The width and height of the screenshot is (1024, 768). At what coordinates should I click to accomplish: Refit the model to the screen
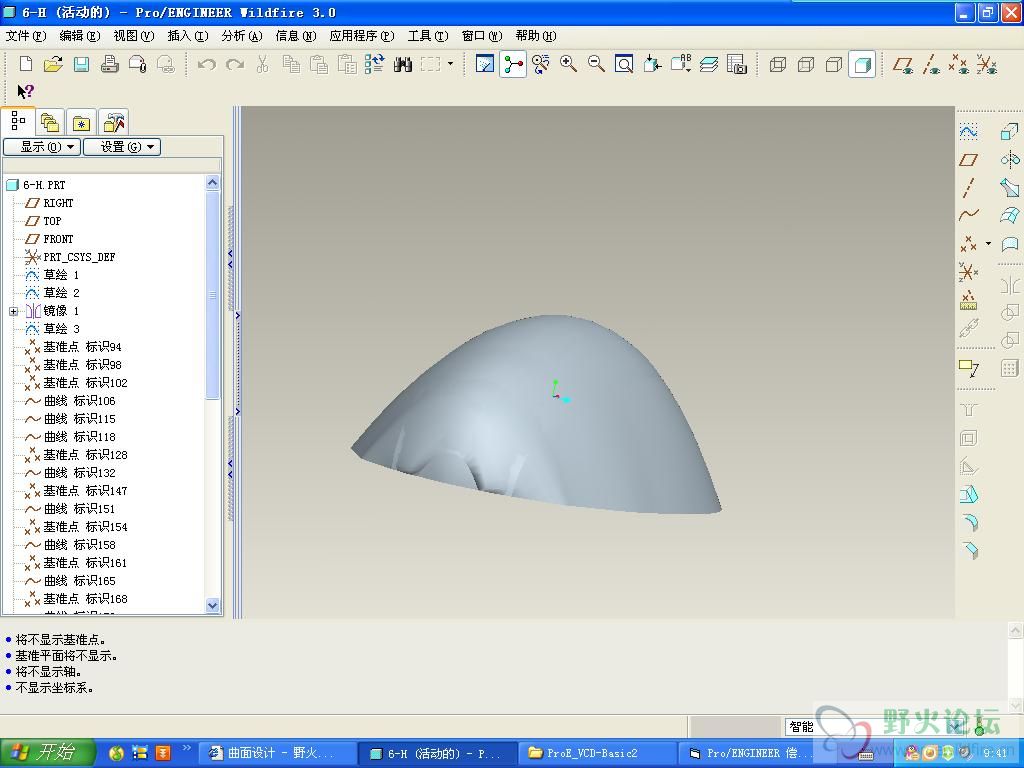[624, 64]
